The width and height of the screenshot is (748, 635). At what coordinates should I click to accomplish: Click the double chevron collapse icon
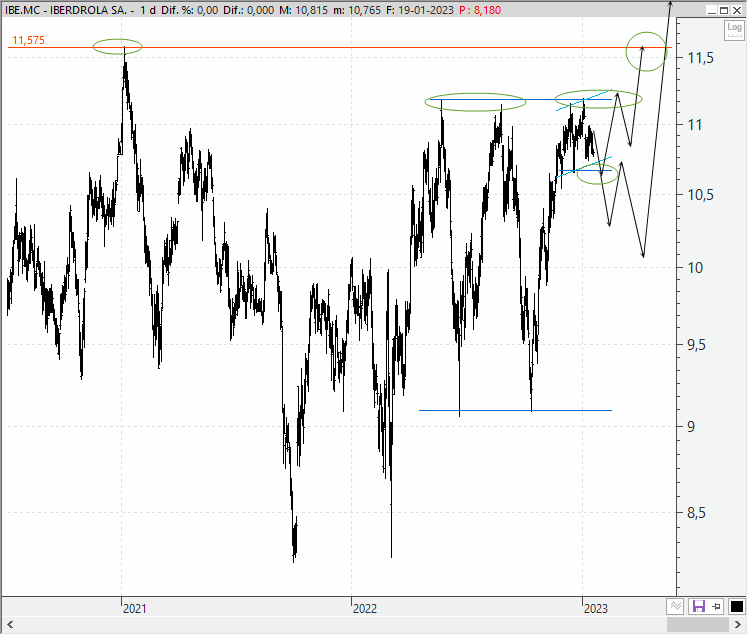[x=675, y=606]
